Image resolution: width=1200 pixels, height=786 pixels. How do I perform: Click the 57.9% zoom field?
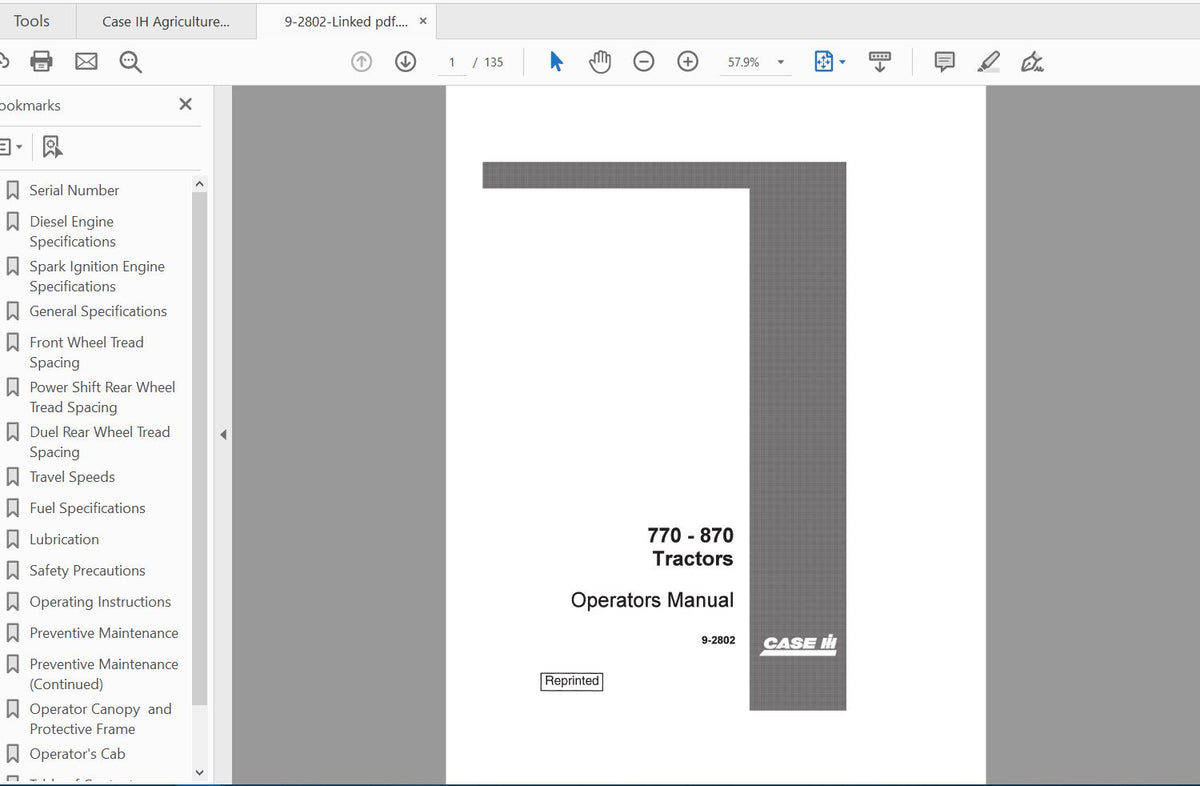744,62
